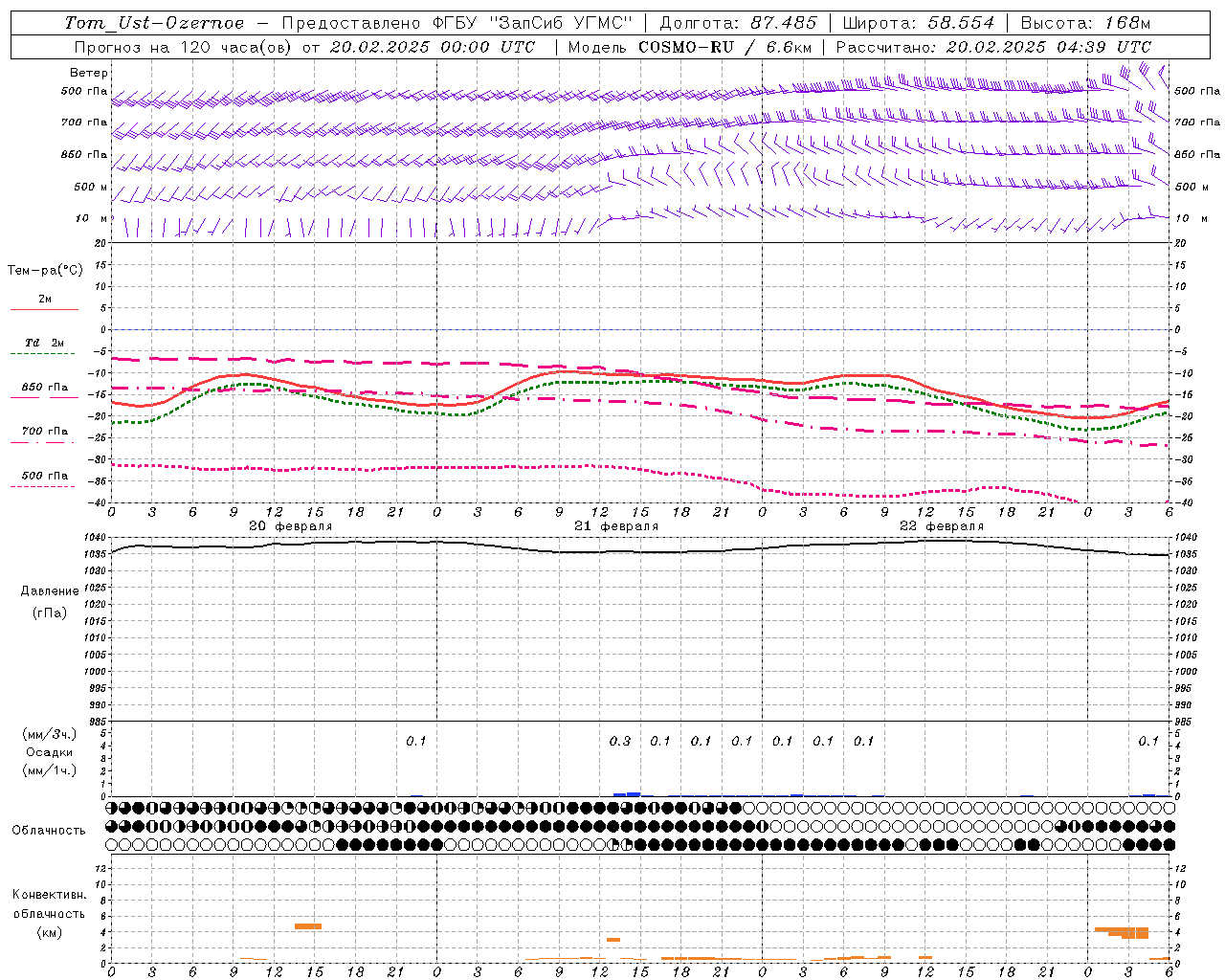Click the provider text ФГБУ "ЗапСиб УГМС"
The width and height of the screenshot is (1225, 980).
533,23
